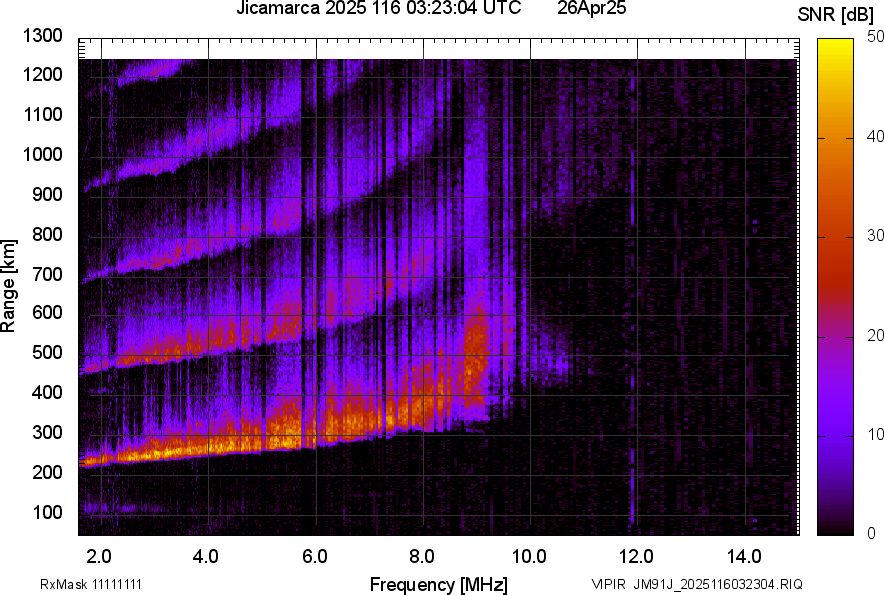Click the 'SNR [dB]' colorbar label
The width and height of the screenshot is (884, 595).
pos(835,15)
